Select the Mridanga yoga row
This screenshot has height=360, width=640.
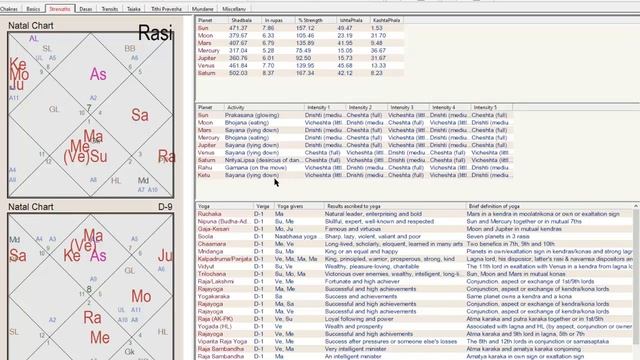[x=414, y=251]
